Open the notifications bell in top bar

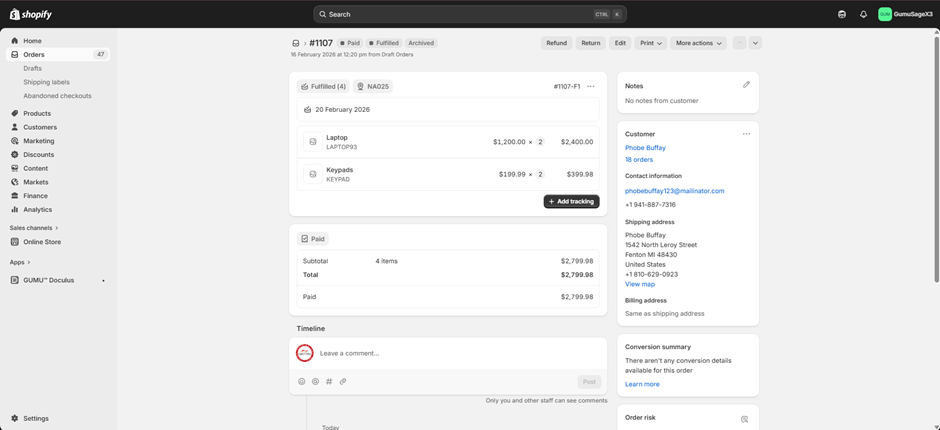click(863, 14)
